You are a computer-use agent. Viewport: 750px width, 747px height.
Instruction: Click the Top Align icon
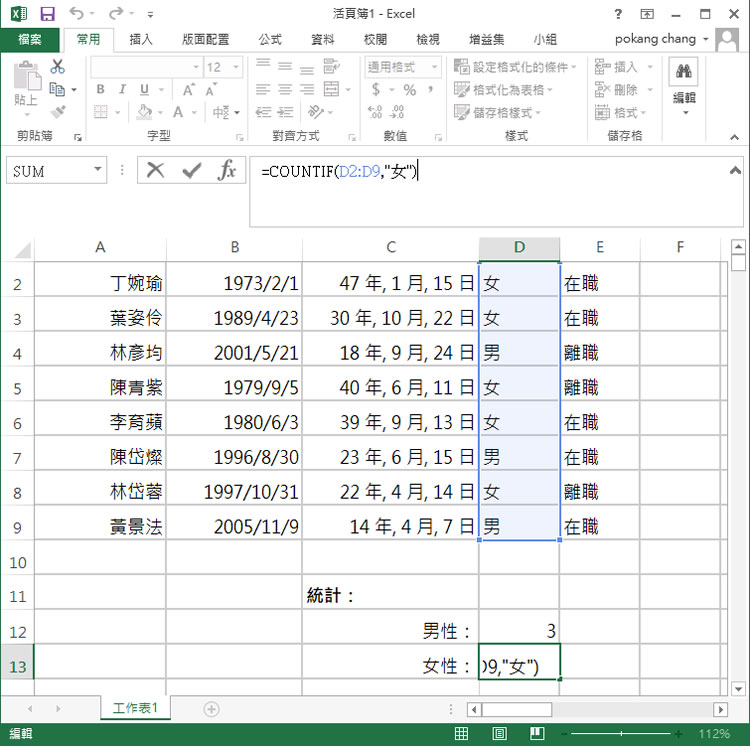point(263,64)
